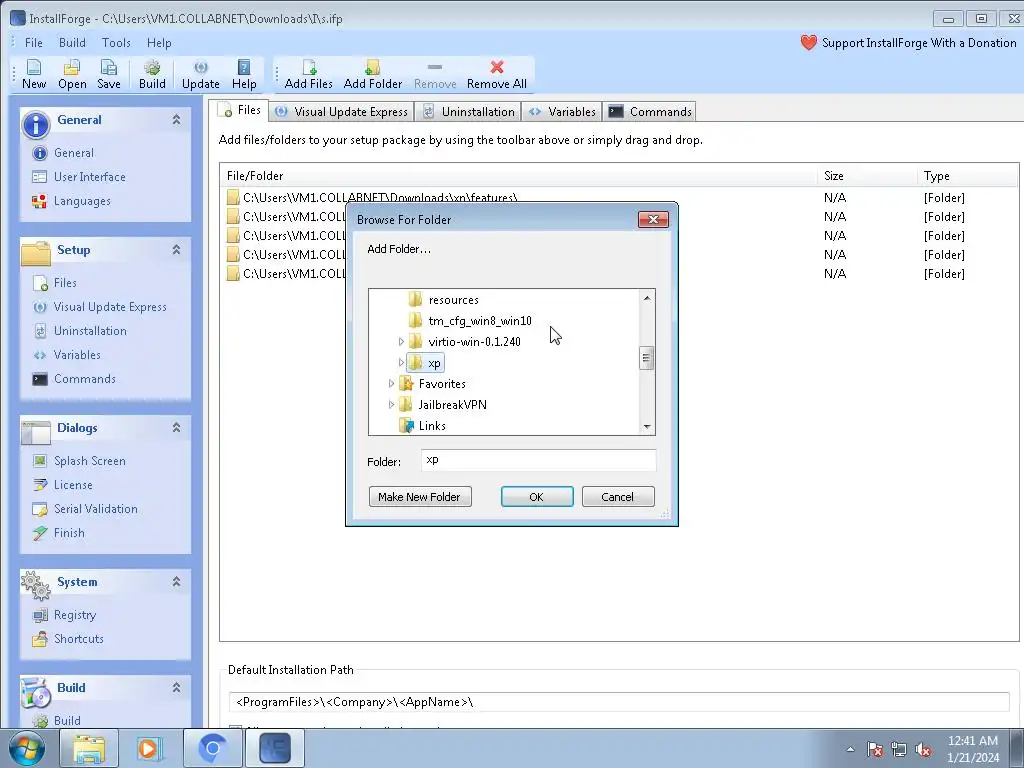Screen dimensions: 1024x768
Task: Open File Explorer from taskbar
Action: point(89,748)
